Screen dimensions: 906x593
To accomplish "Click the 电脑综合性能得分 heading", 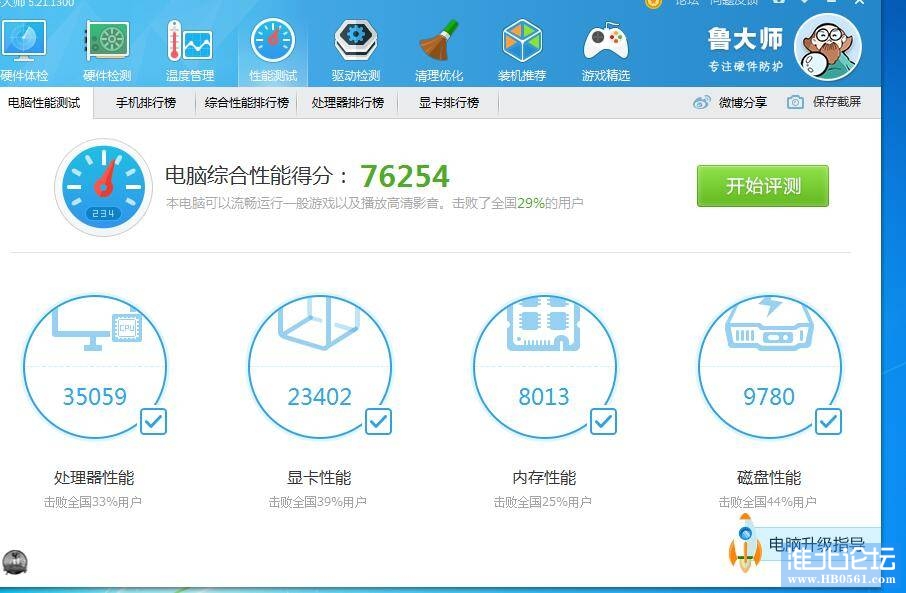I will [x=249, y=176].
